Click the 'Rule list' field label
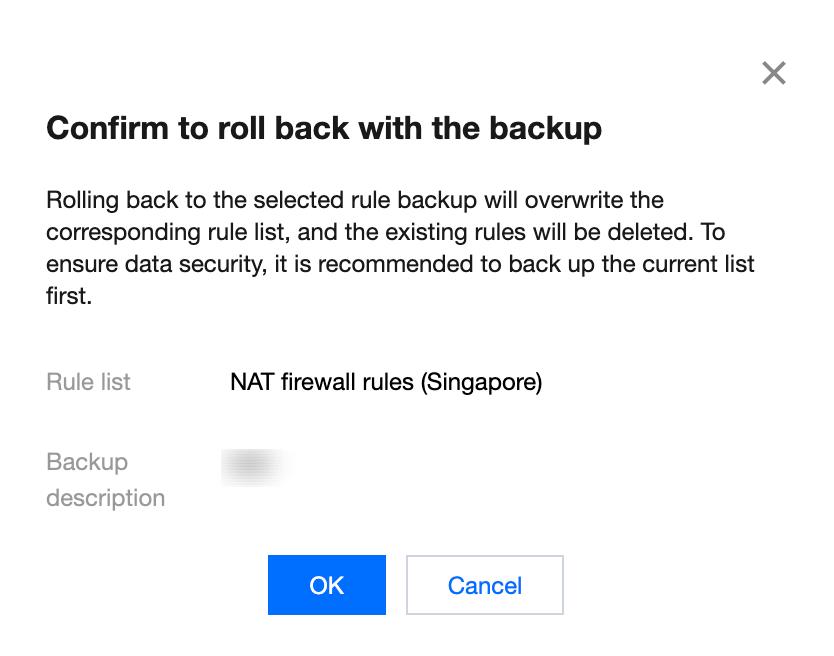Image resolution: width=834 pixels, height=656 pixels. (x=88, y=382)
